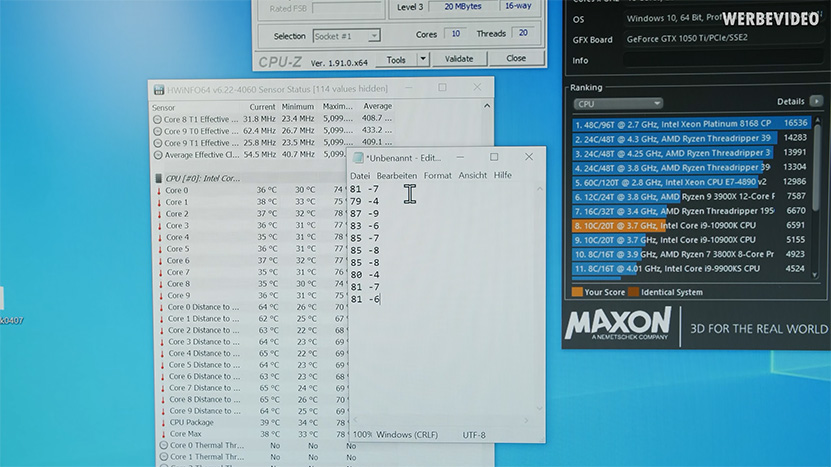Select ranking entry 7 Ryzen Threadripper 16C/32T
The width and height of the screenshot is (831, 467).
click(x=691, y=211)
